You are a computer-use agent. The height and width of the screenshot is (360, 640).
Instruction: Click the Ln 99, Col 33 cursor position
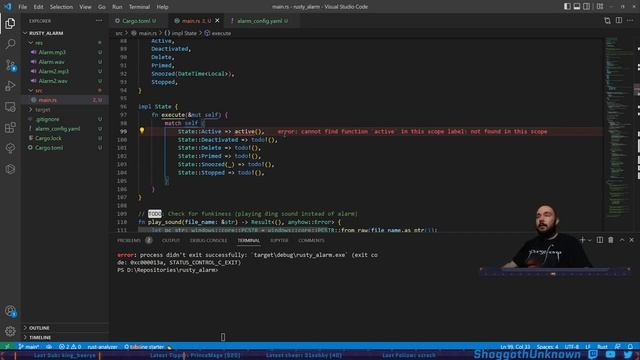(x=515, y=347)
